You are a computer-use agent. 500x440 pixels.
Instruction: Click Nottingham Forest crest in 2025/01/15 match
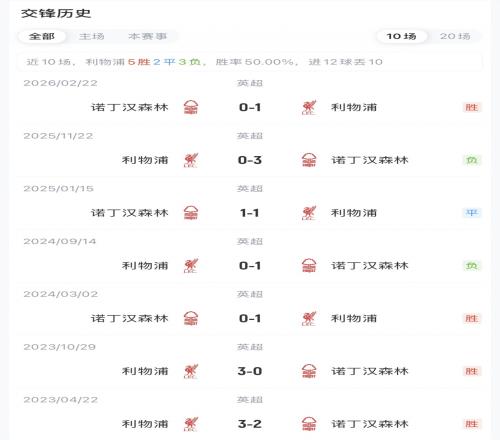(x=191, y=213)
